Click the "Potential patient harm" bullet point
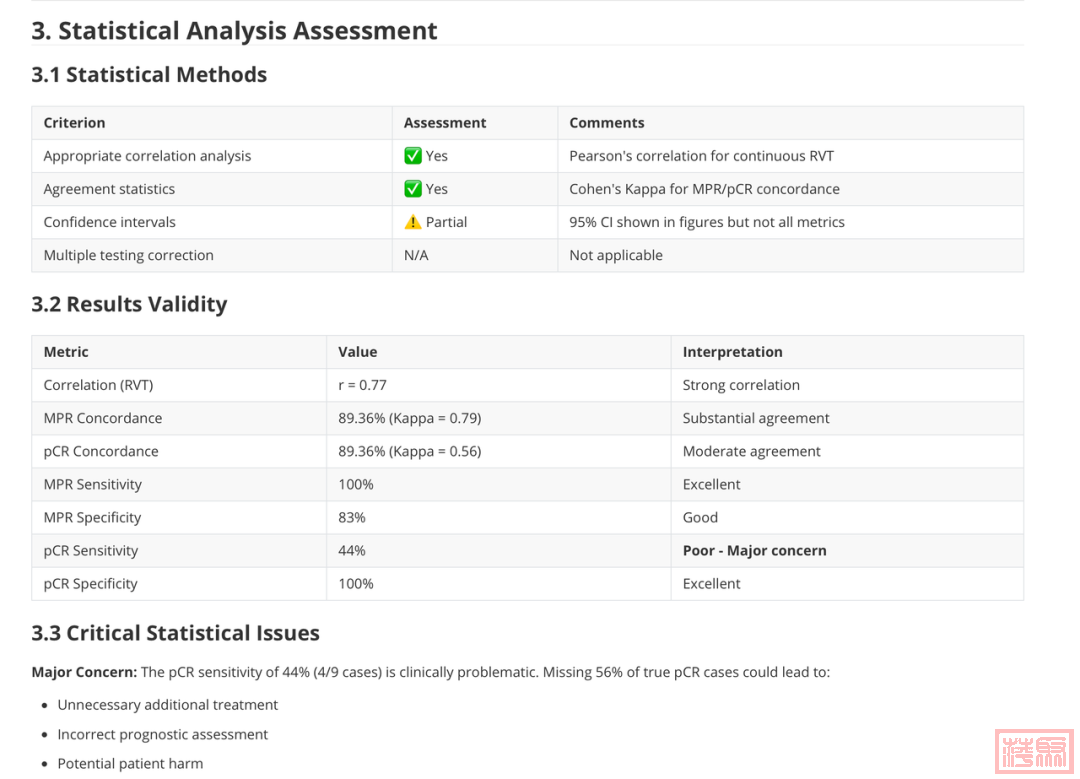Viewport: 1080px width, 779px height. [130, 764]
